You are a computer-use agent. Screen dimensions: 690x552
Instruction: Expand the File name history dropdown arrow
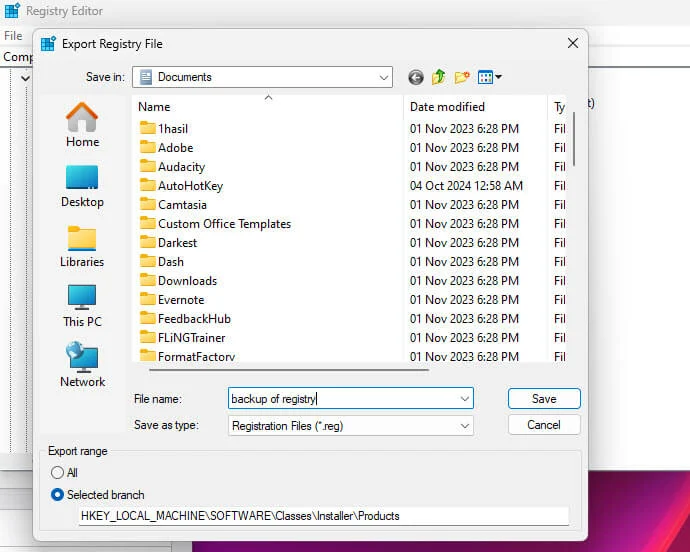[465, 399]
